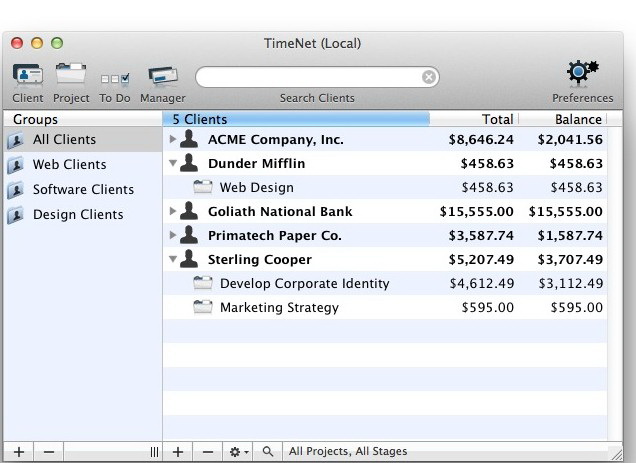
Task: Select the Sterling Cooper client name
Action: [x=260, y=259]
